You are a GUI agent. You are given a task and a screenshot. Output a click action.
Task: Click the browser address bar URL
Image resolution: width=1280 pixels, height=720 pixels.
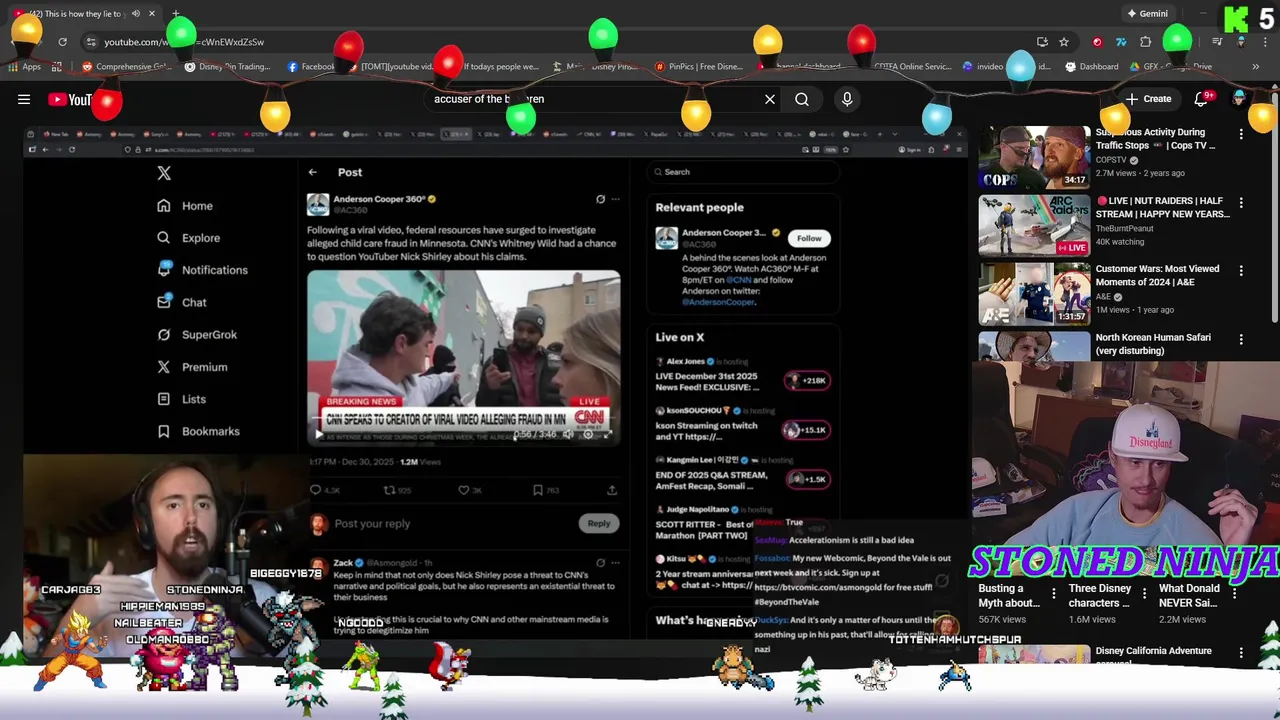coord(184,42)
